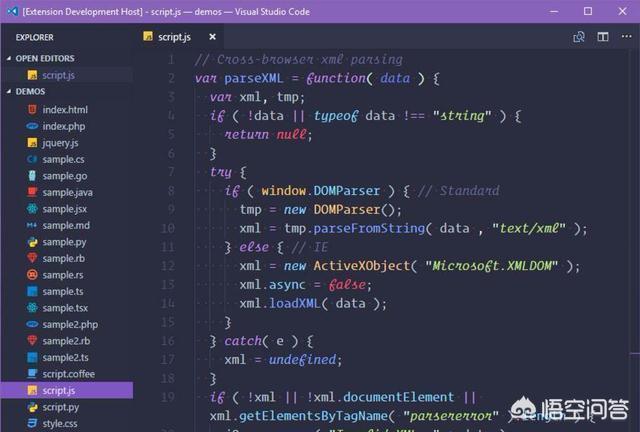Click parseFromString method in the code
Viewport: 640px width, 432px height.
369,228
